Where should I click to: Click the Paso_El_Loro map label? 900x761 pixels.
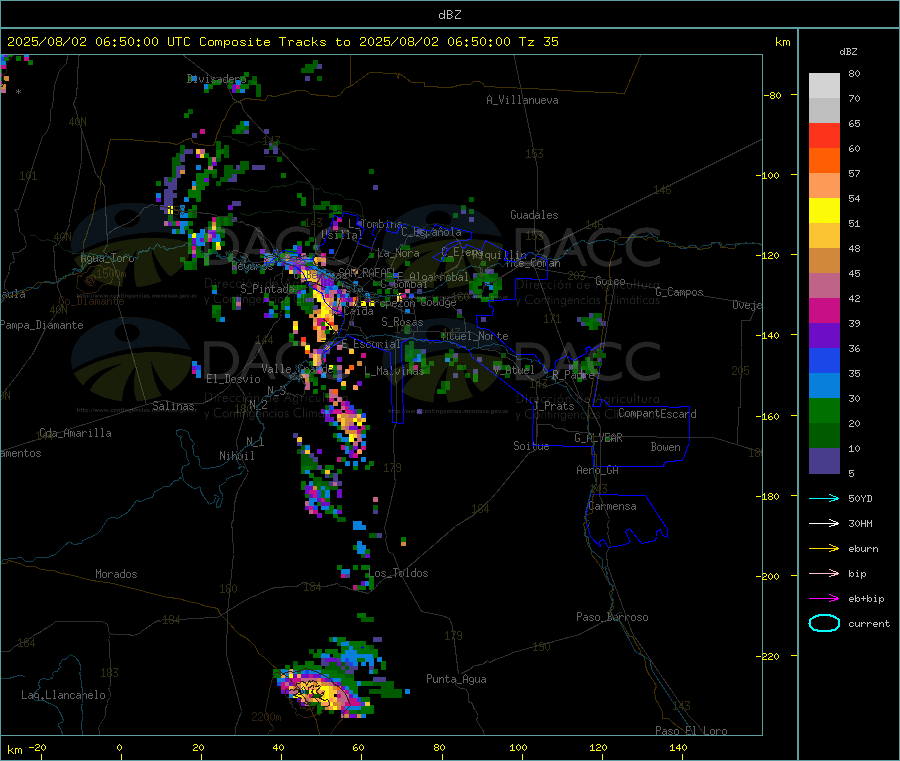point(691,731)
